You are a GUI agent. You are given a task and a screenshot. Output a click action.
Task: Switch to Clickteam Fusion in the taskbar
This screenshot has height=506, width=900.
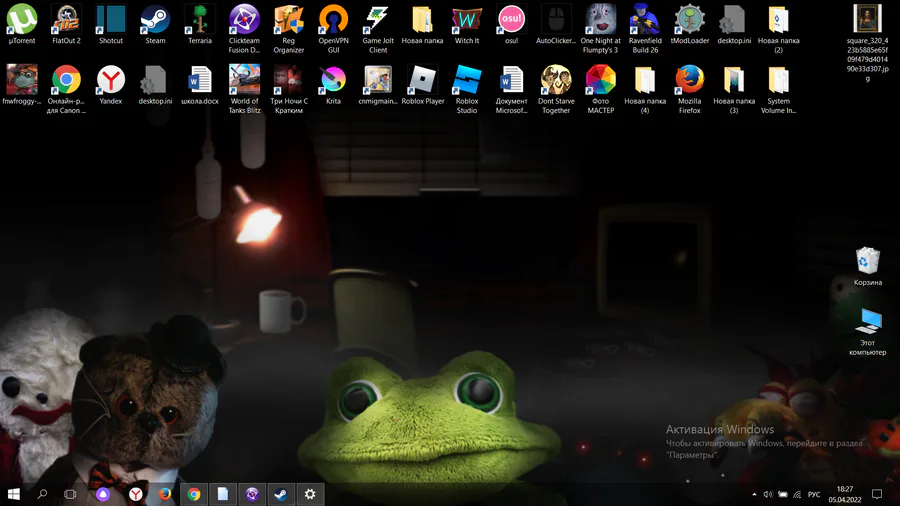click(252, 494)
